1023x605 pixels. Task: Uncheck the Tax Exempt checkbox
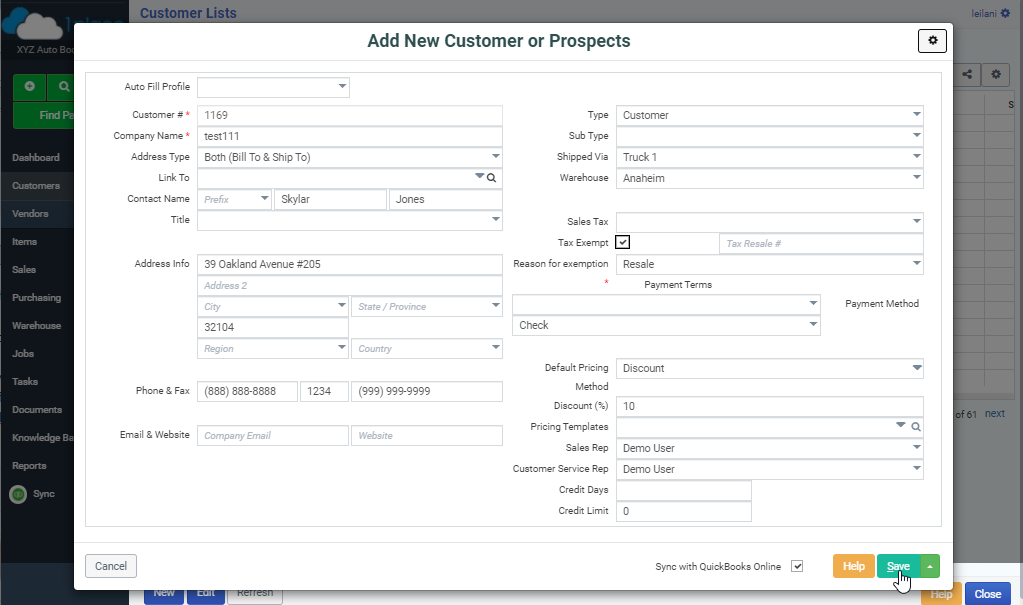click(x=623, y=242)
